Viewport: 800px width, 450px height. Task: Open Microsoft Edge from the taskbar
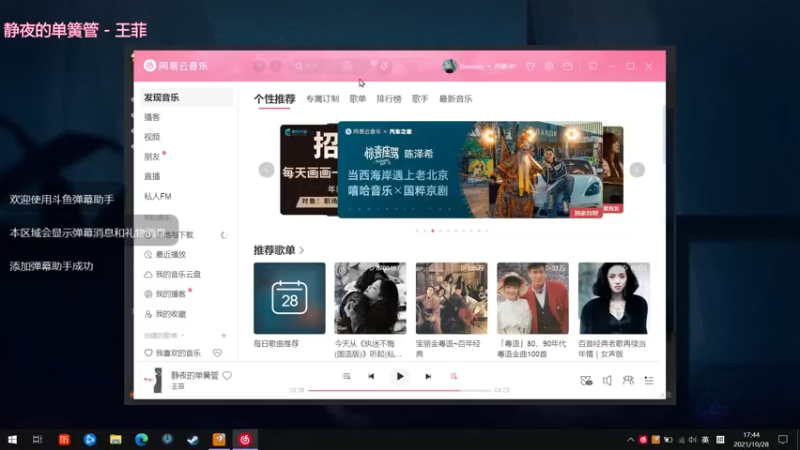(x=141, y=439)
